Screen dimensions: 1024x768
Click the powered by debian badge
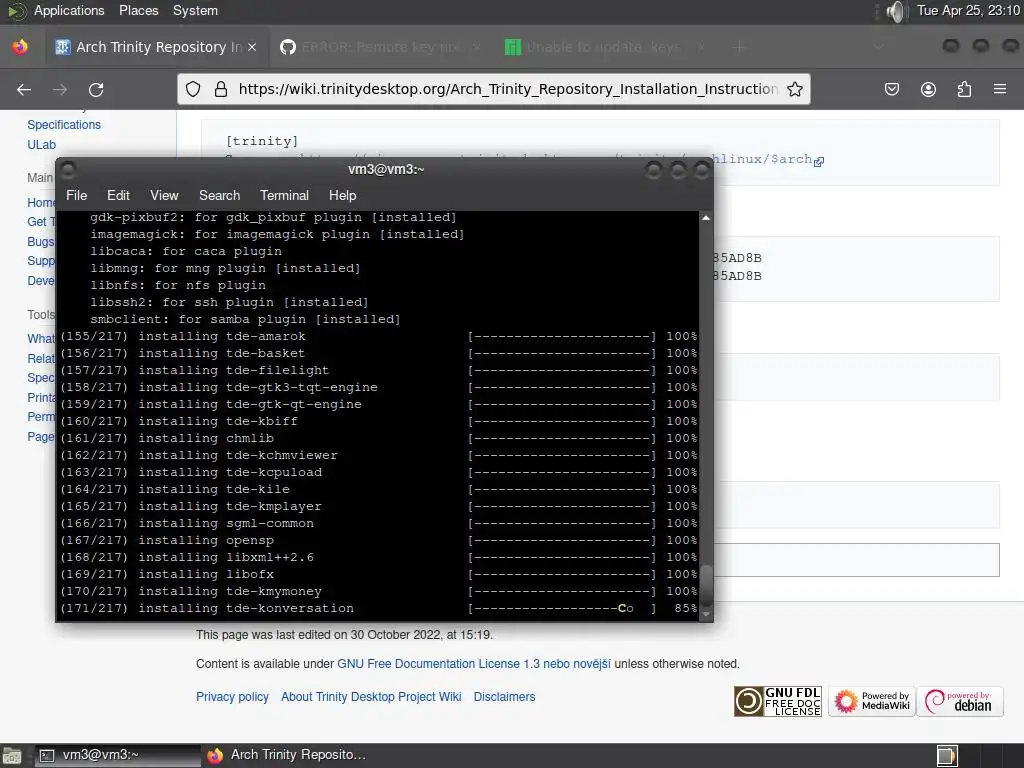coord(960,702)
